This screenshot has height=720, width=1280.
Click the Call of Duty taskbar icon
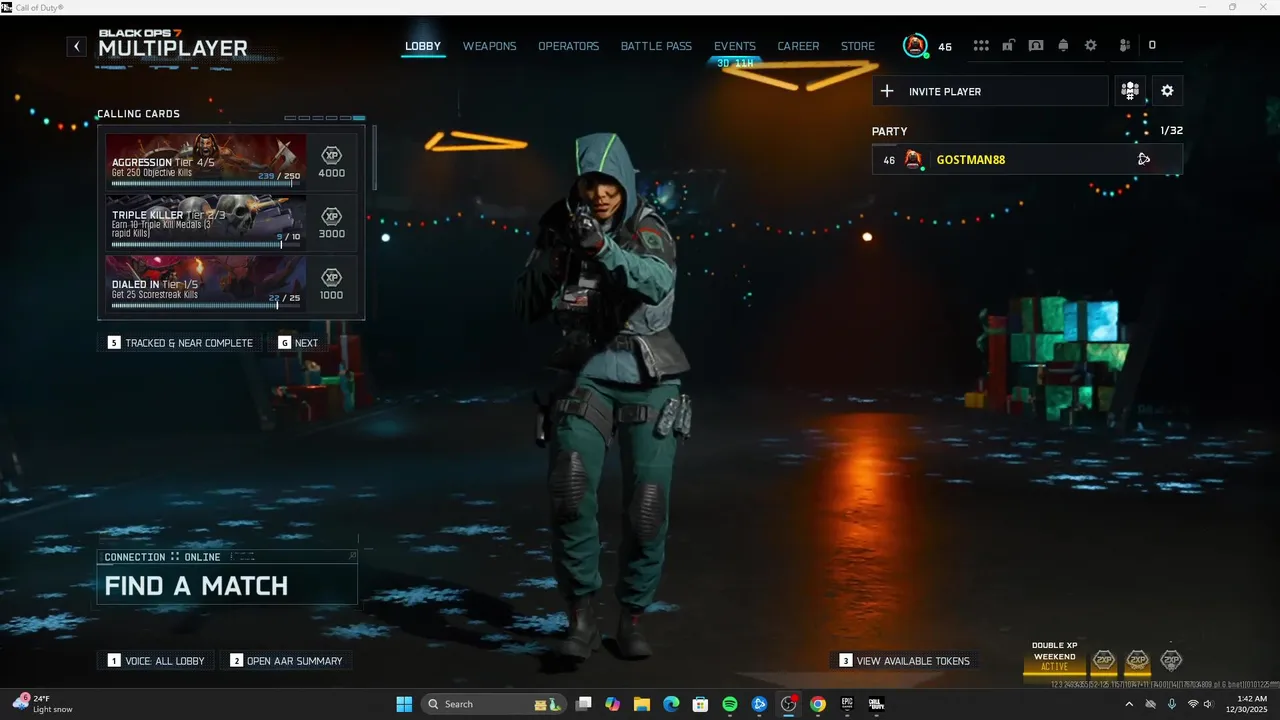pos(877,704)
